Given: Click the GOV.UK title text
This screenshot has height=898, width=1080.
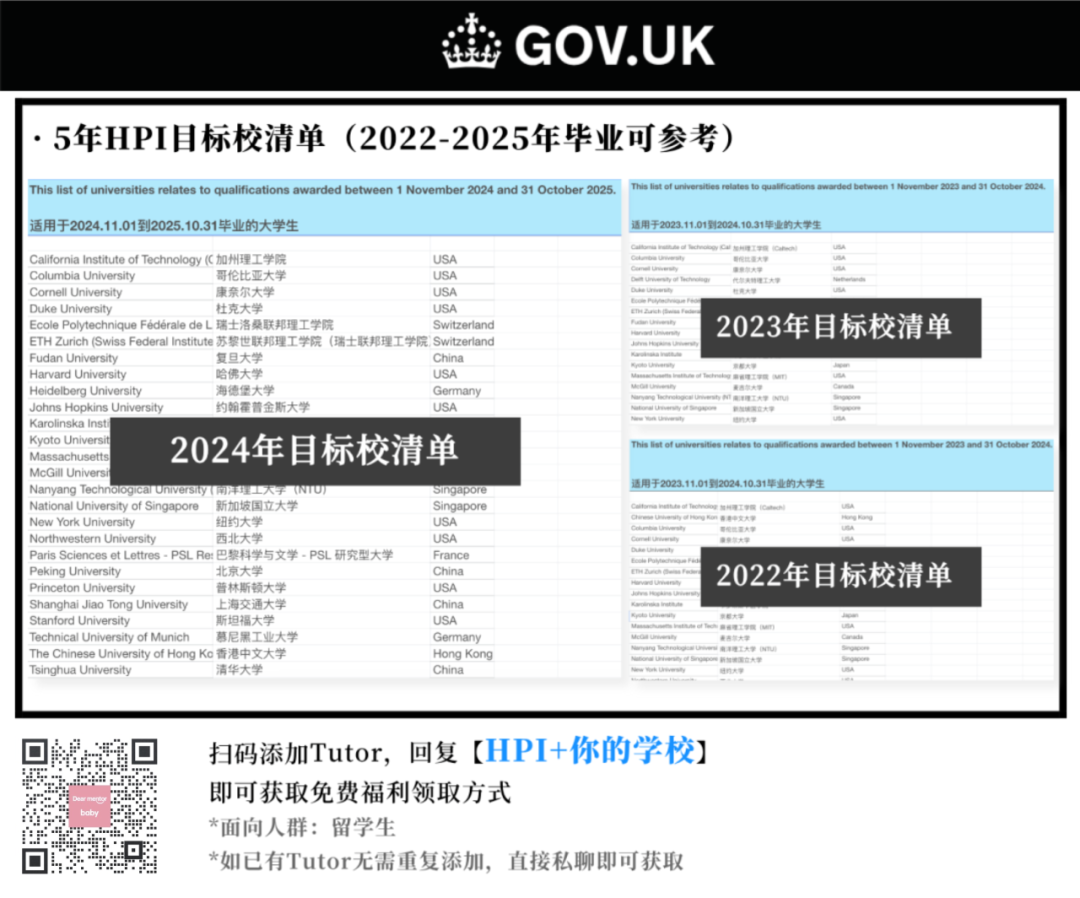Looking at the screenshot, I should pyautogui.click(x=614, y=46).
